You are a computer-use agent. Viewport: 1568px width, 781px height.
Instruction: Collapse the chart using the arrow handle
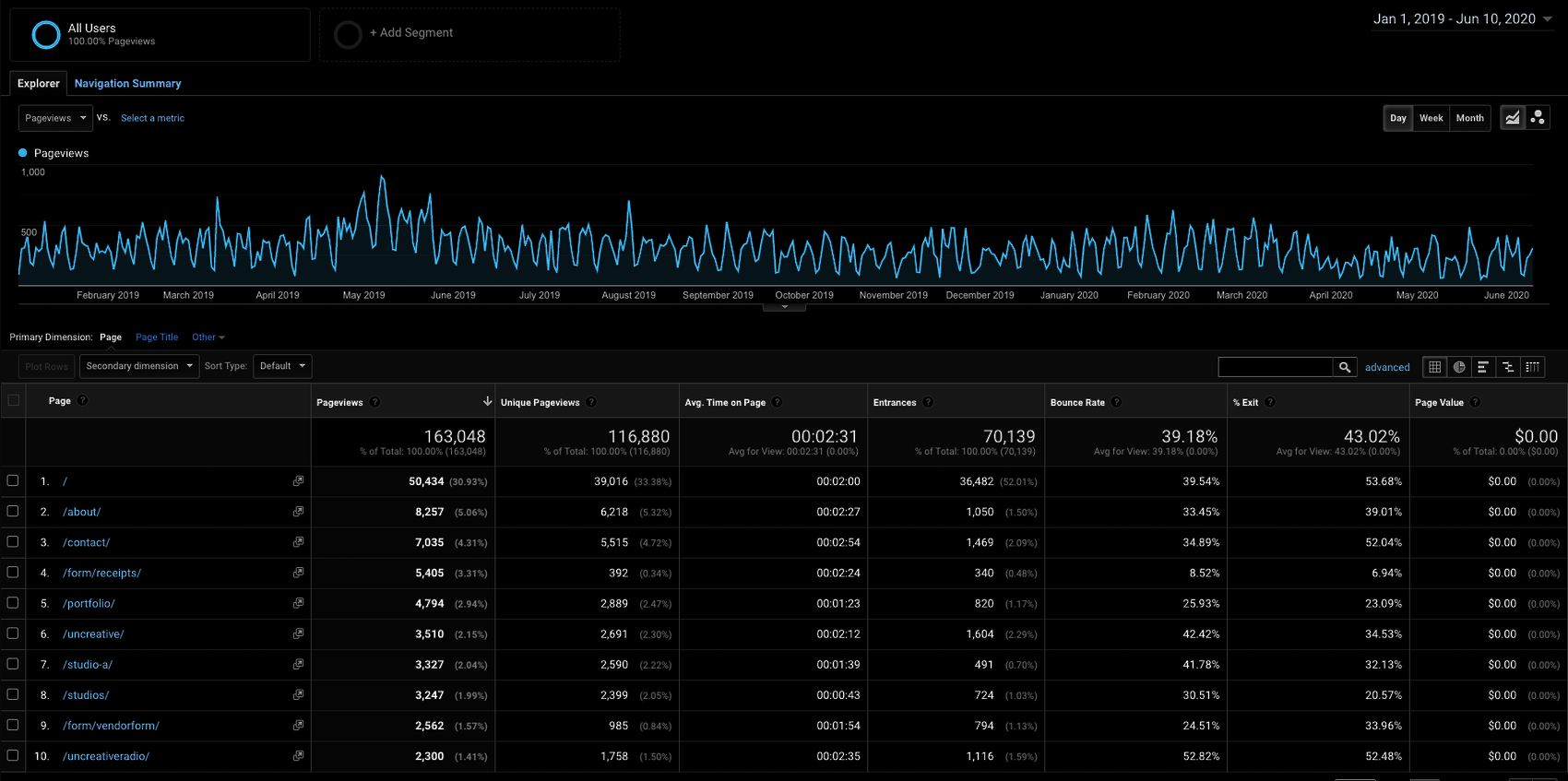coord(785,306)
